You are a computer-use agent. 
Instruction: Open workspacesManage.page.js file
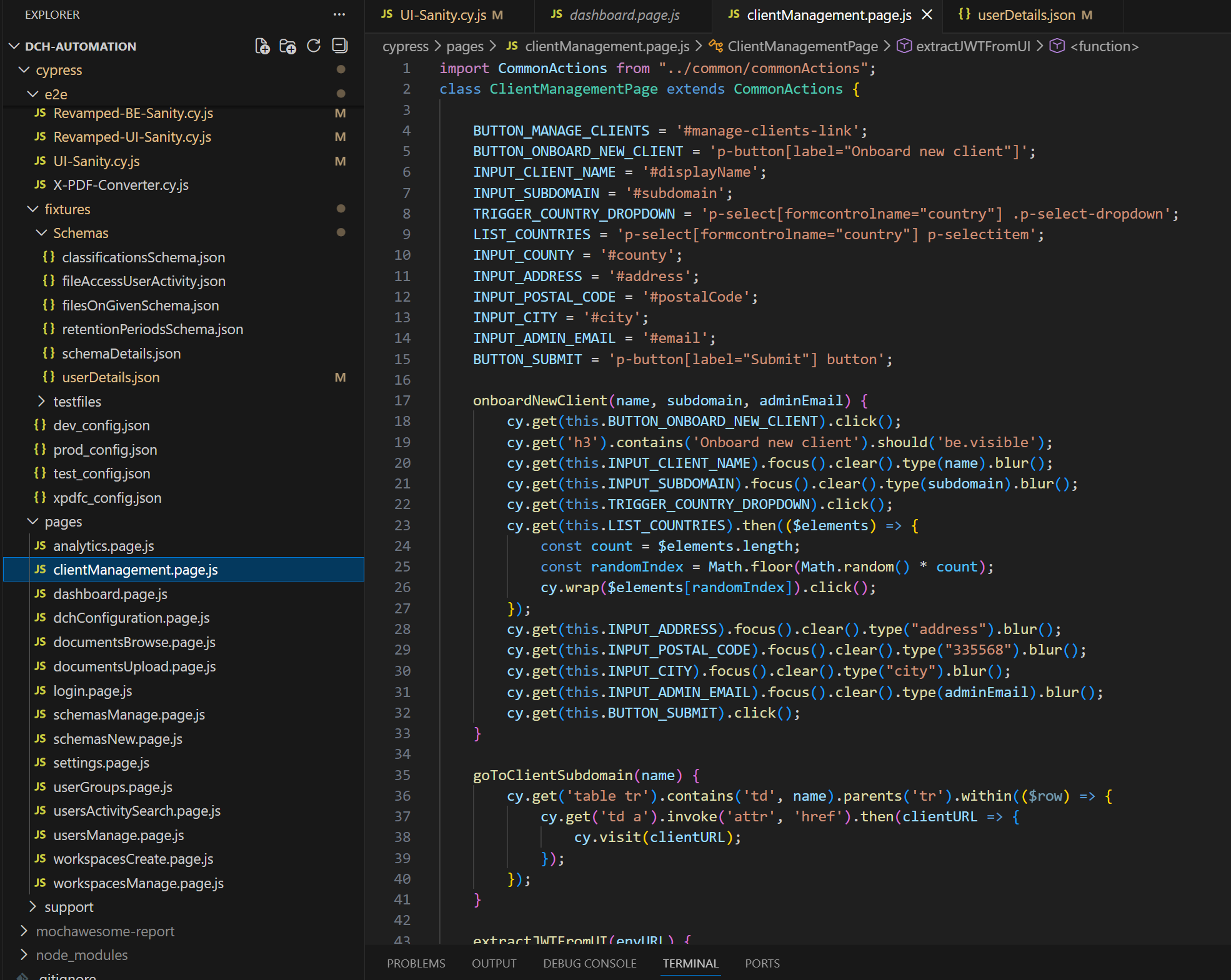[138, 883]
